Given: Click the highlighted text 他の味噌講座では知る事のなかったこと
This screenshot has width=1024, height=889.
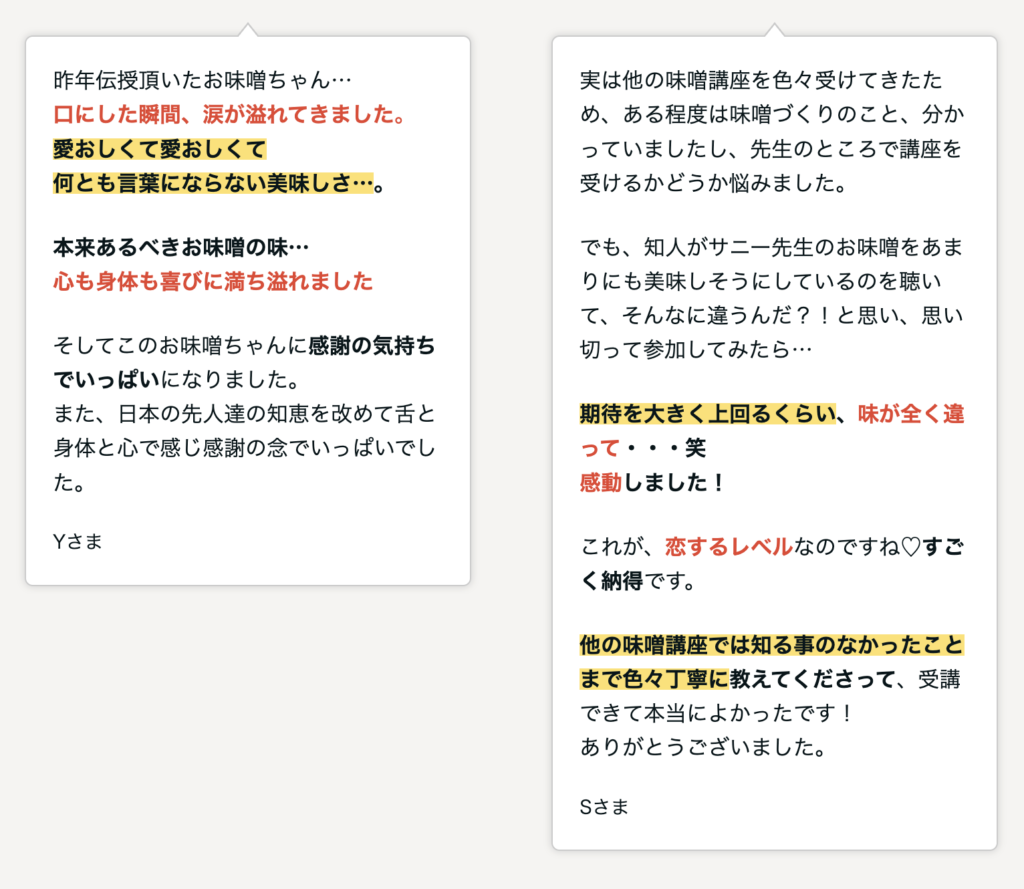Looking at the screenshot, I should tap(771, 645).
